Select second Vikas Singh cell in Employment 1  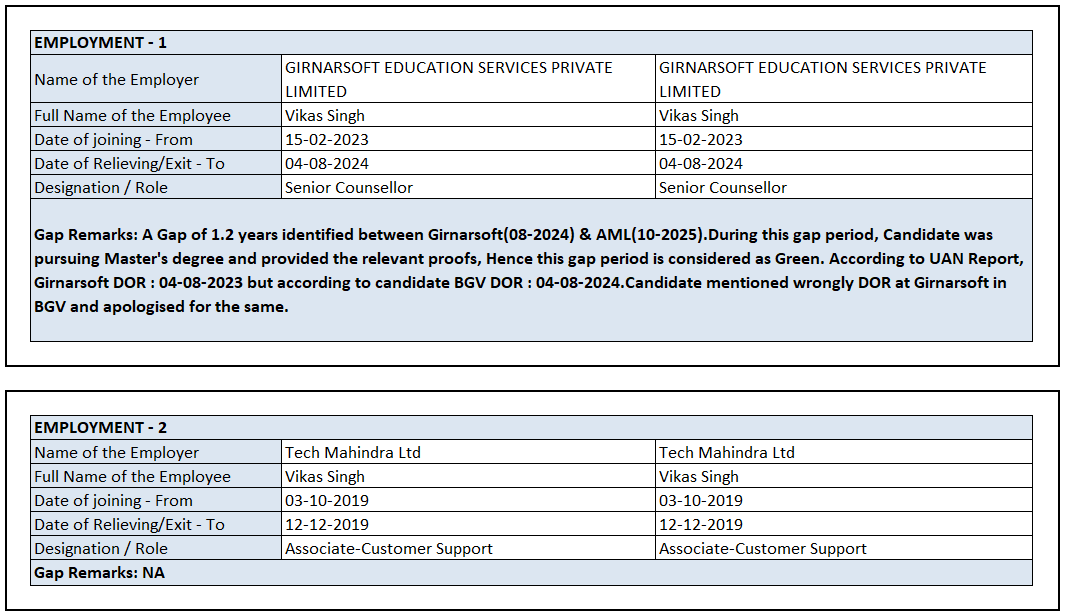point(844,115)
